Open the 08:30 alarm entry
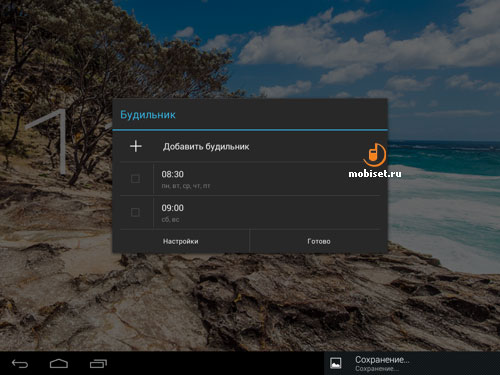500x375 pixels. 267,179
